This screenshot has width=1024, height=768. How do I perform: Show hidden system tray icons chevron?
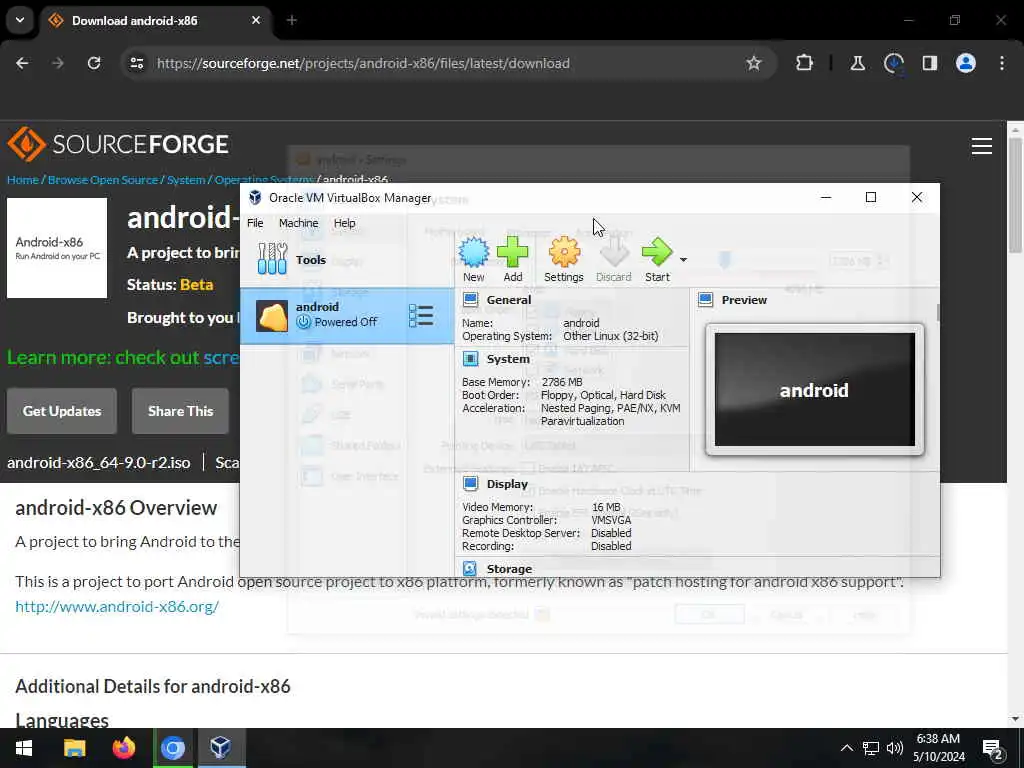click(846, 748)
